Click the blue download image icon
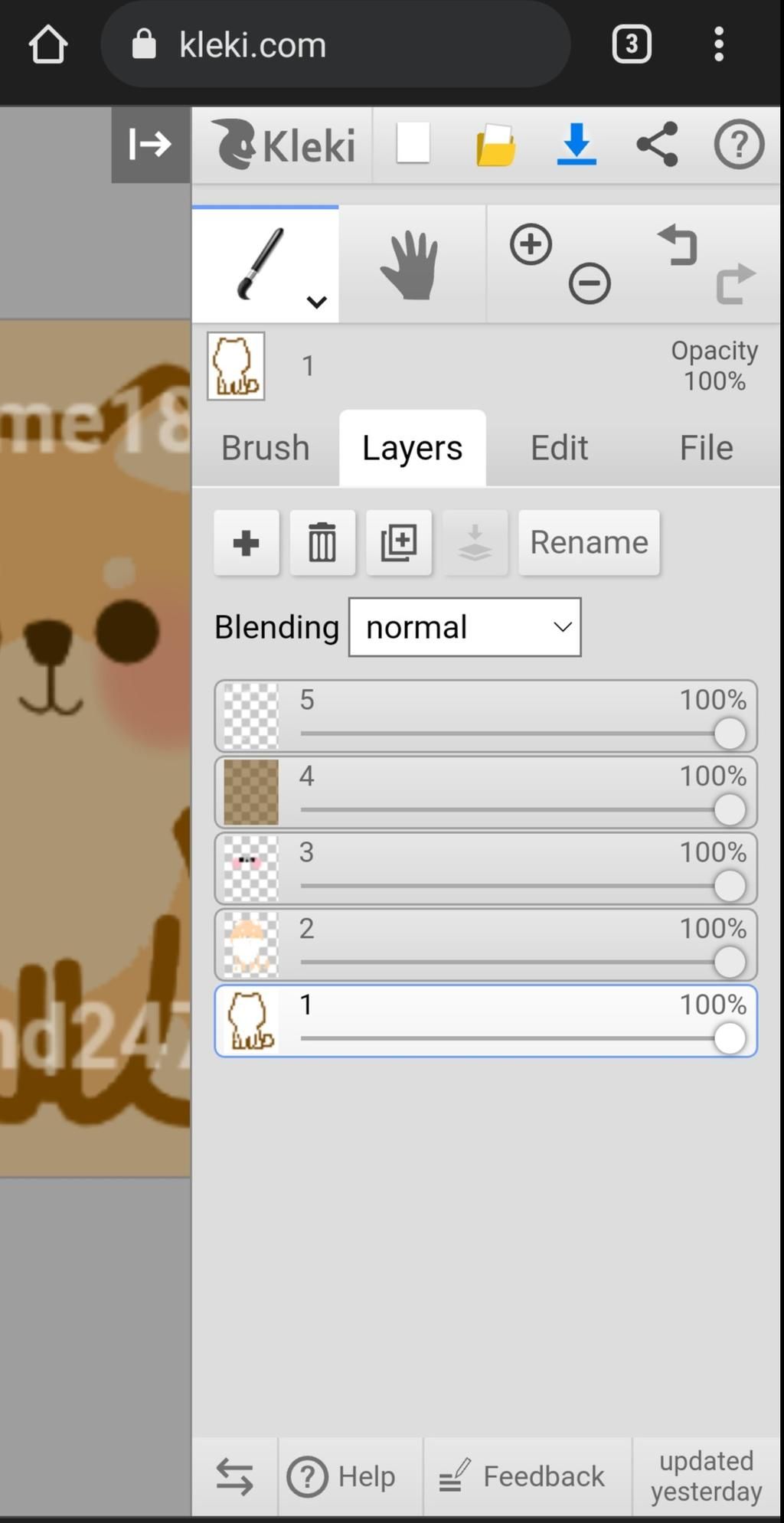The width and height of the screenshot is (784, 1523). pyautogui.click(x=576, y=144)
